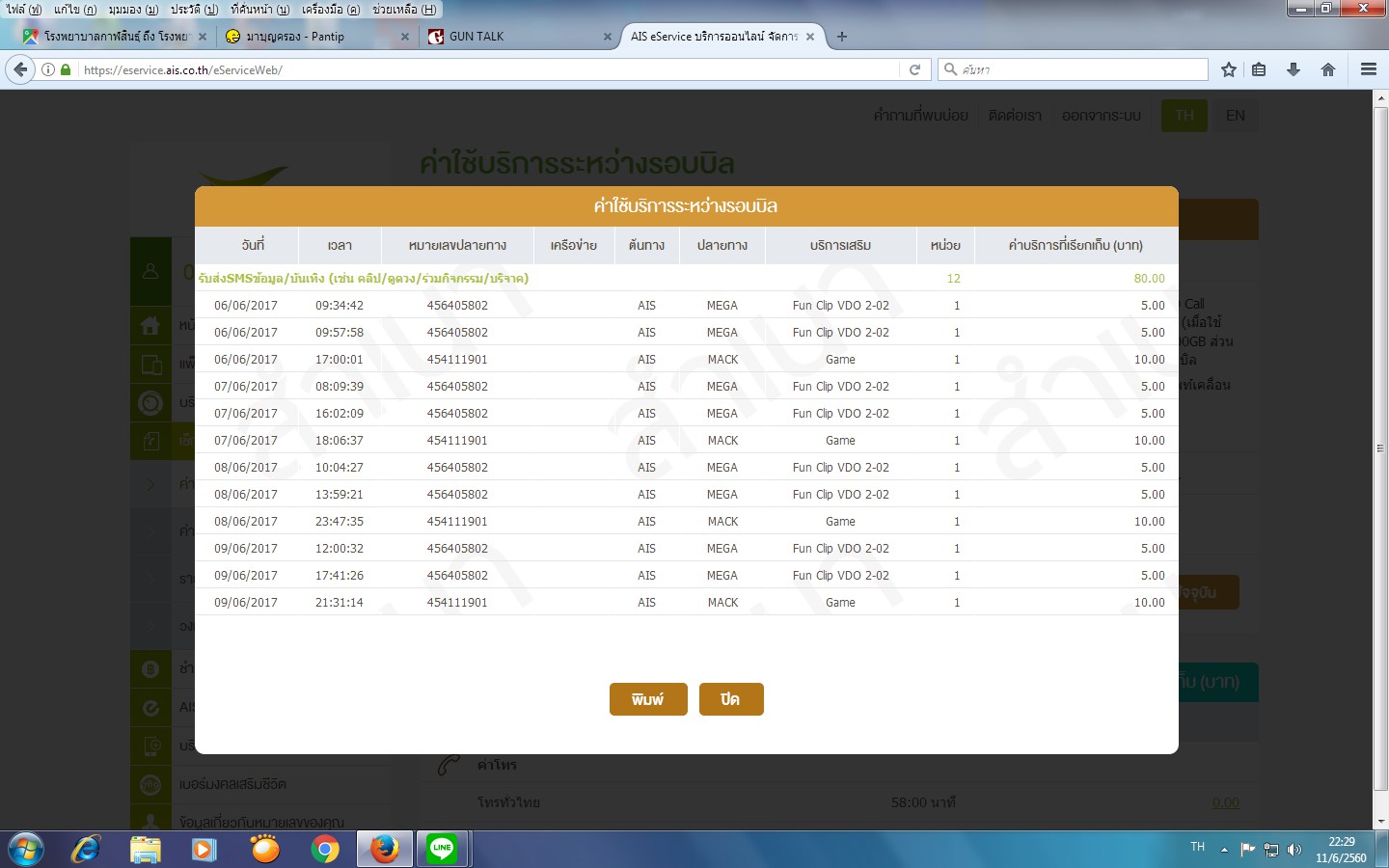The image size is (1389, 868).
Task: Switch to the hospital Google Maps tab
Action: (x=114, y=37)
